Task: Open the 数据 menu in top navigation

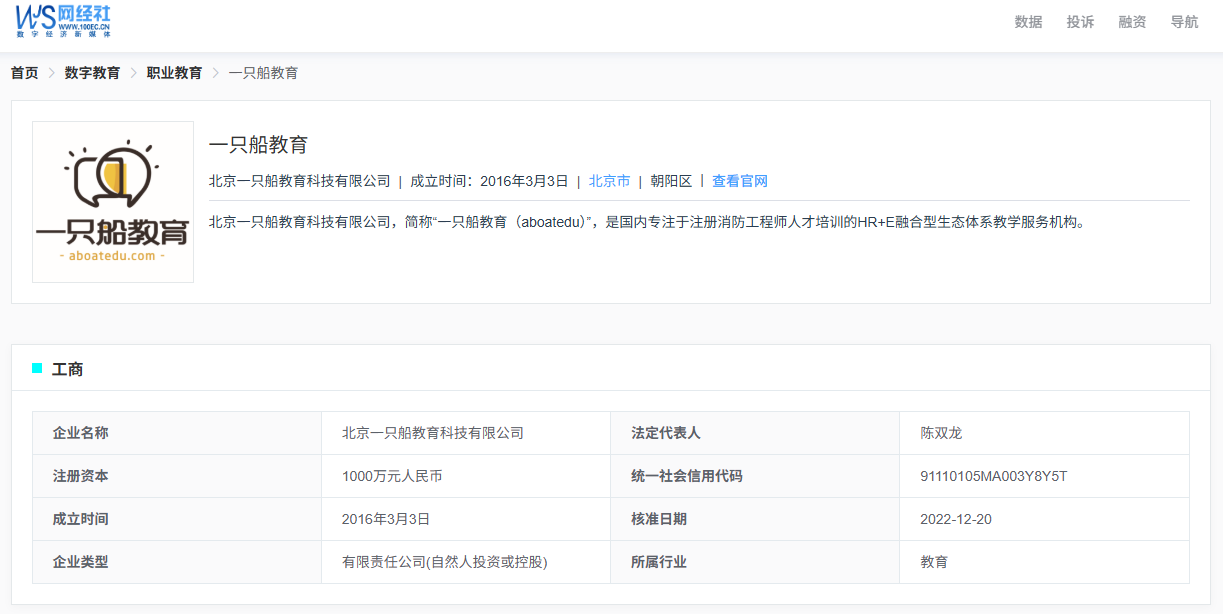Action: tap(1028, 22)
